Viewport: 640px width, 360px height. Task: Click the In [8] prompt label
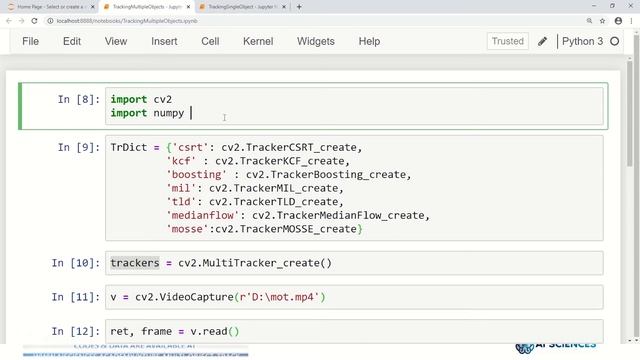79,99
